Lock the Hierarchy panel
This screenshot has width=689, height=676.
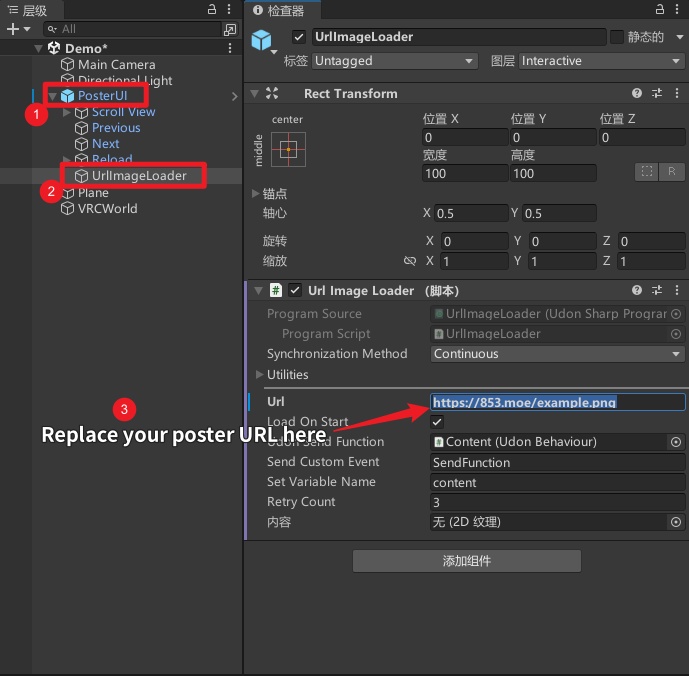(x=212, y=9)
